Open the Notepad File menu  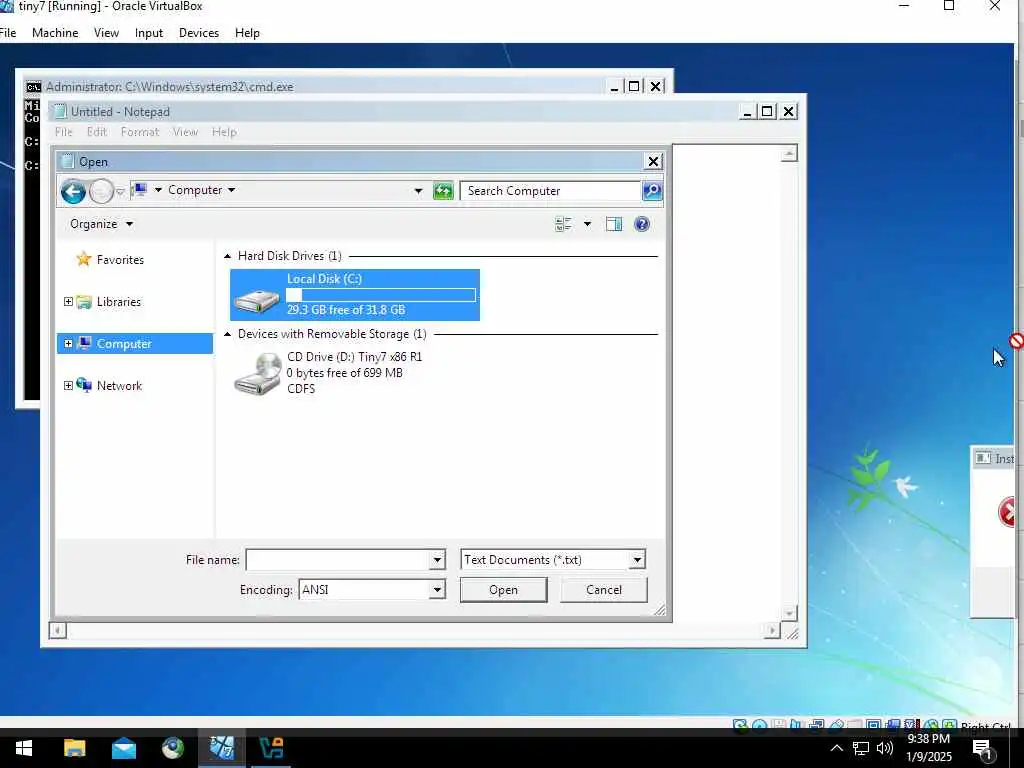click(x=63, y=132)
